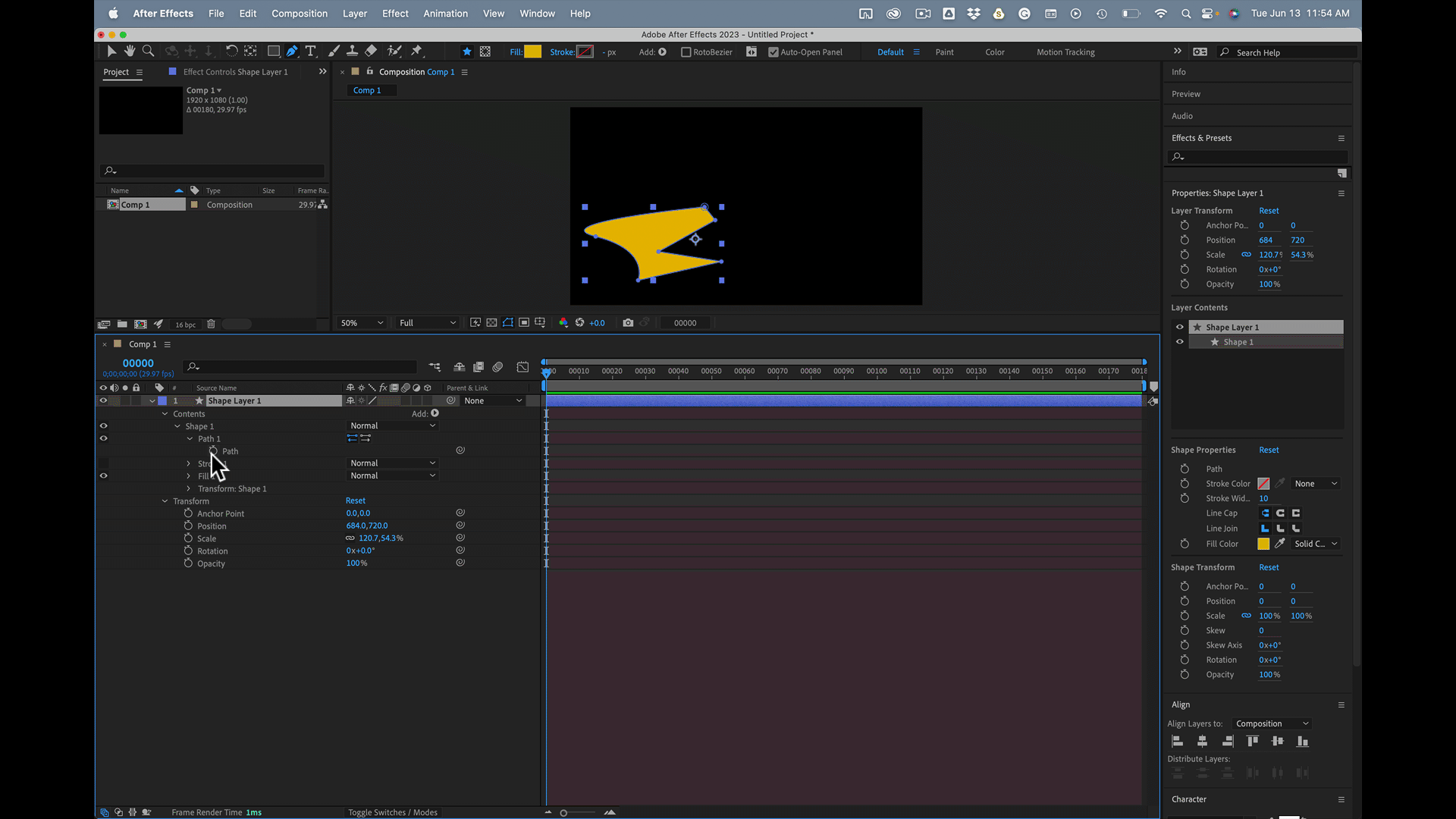The image size is (1456, 819).
Task: Switch to Motion Tracking workspace
Action: (x=1065, y=52)
